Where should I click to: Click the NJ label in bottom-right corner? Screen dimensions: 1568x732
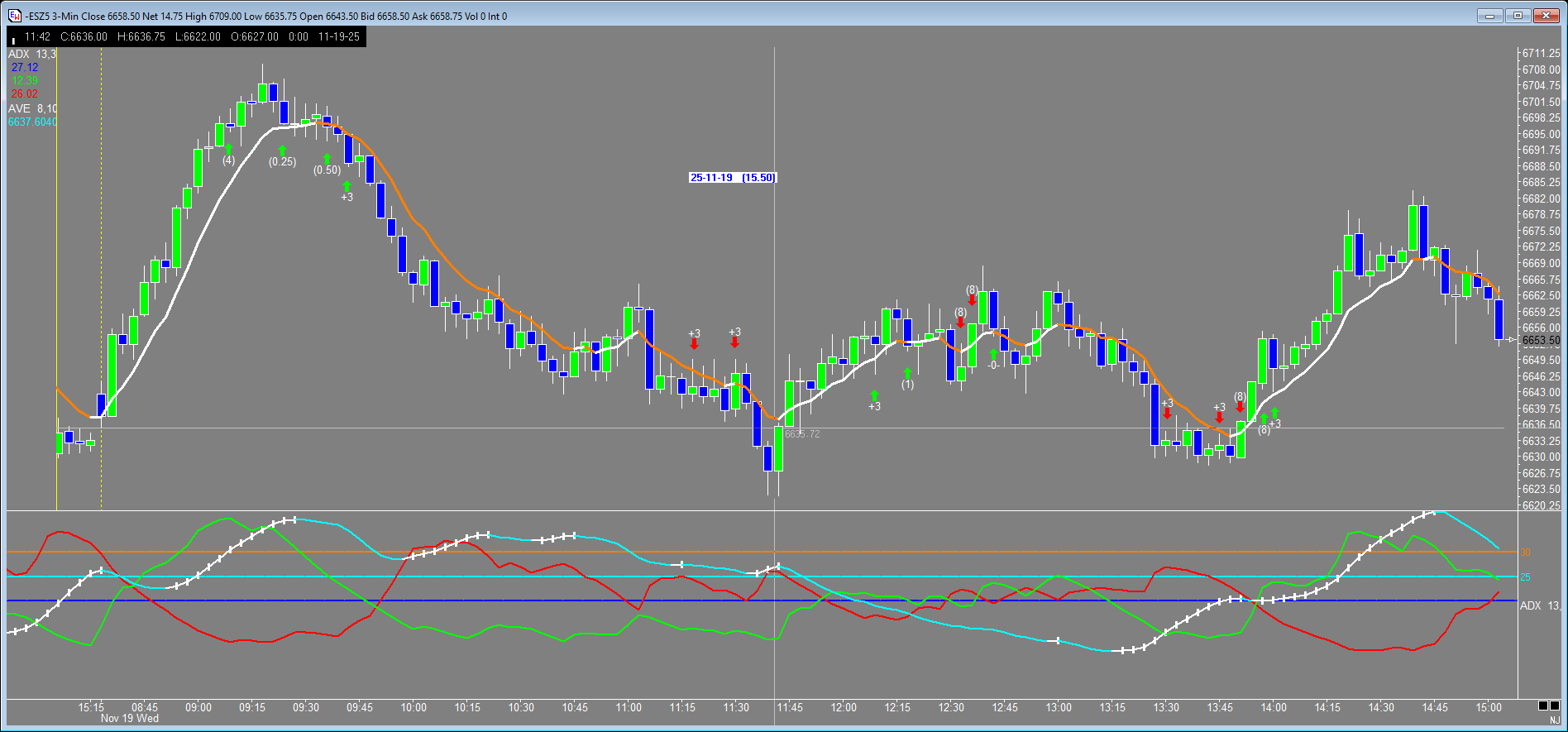point(1554,720)
